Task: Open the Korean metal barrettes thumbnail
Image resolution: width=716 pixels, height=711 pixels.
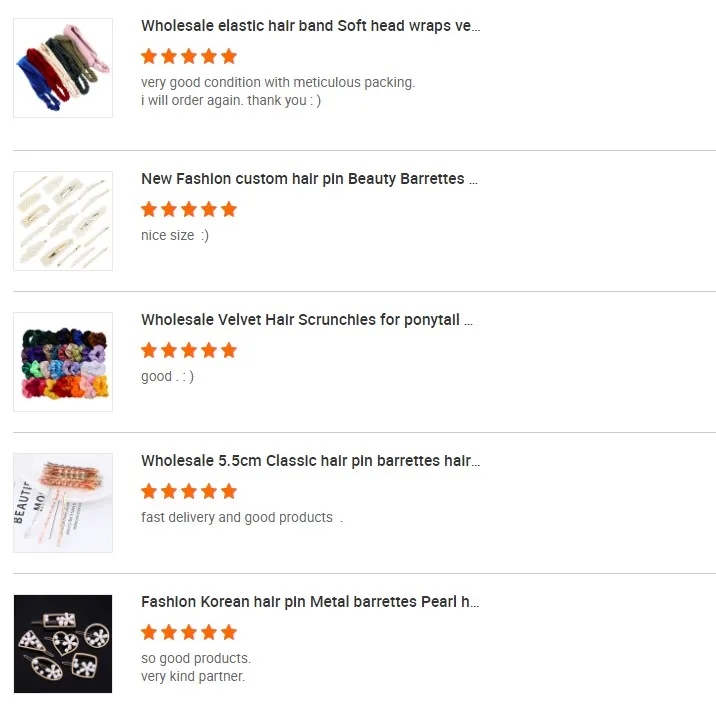Action: (x=63, y=644)
